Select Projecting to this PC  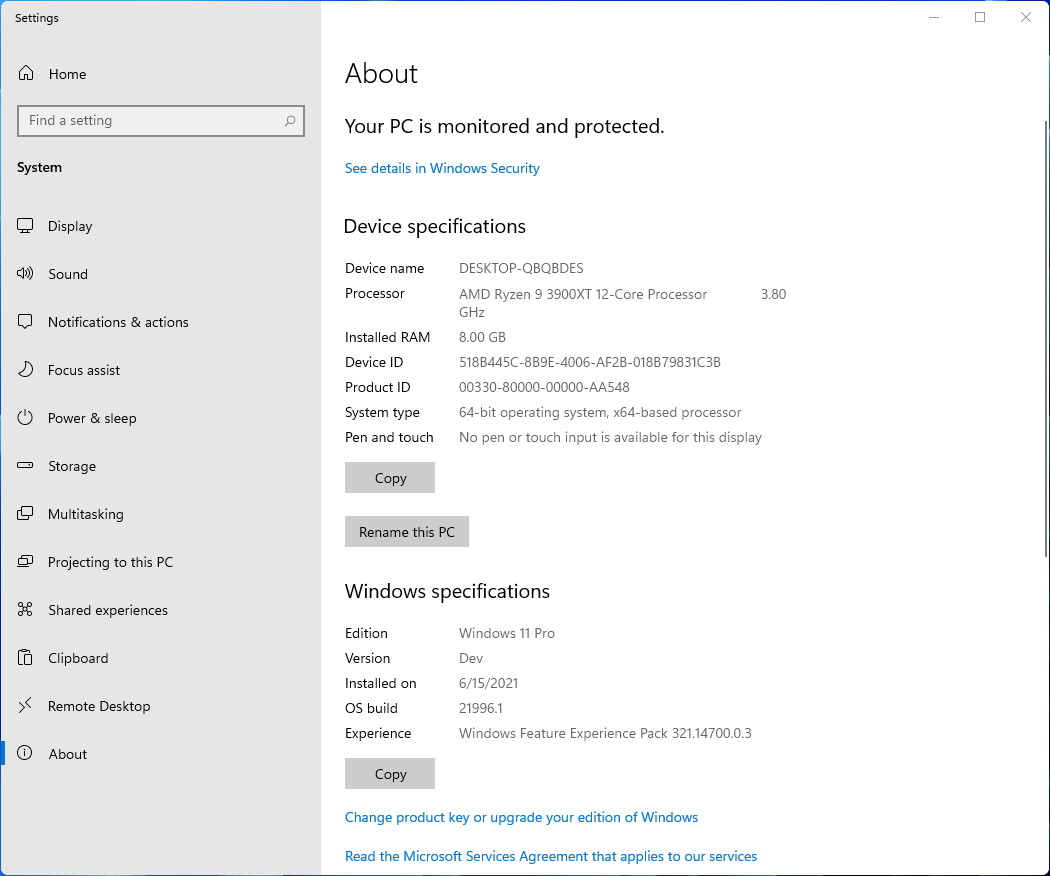click(110, 563)
